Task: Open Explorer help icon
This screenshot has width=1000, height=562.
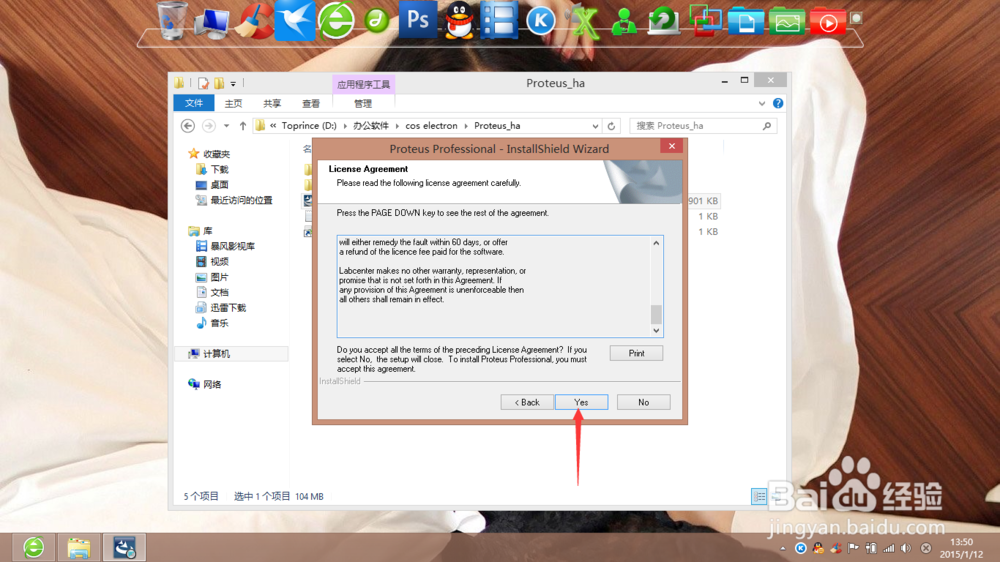Action: point(778,103)
